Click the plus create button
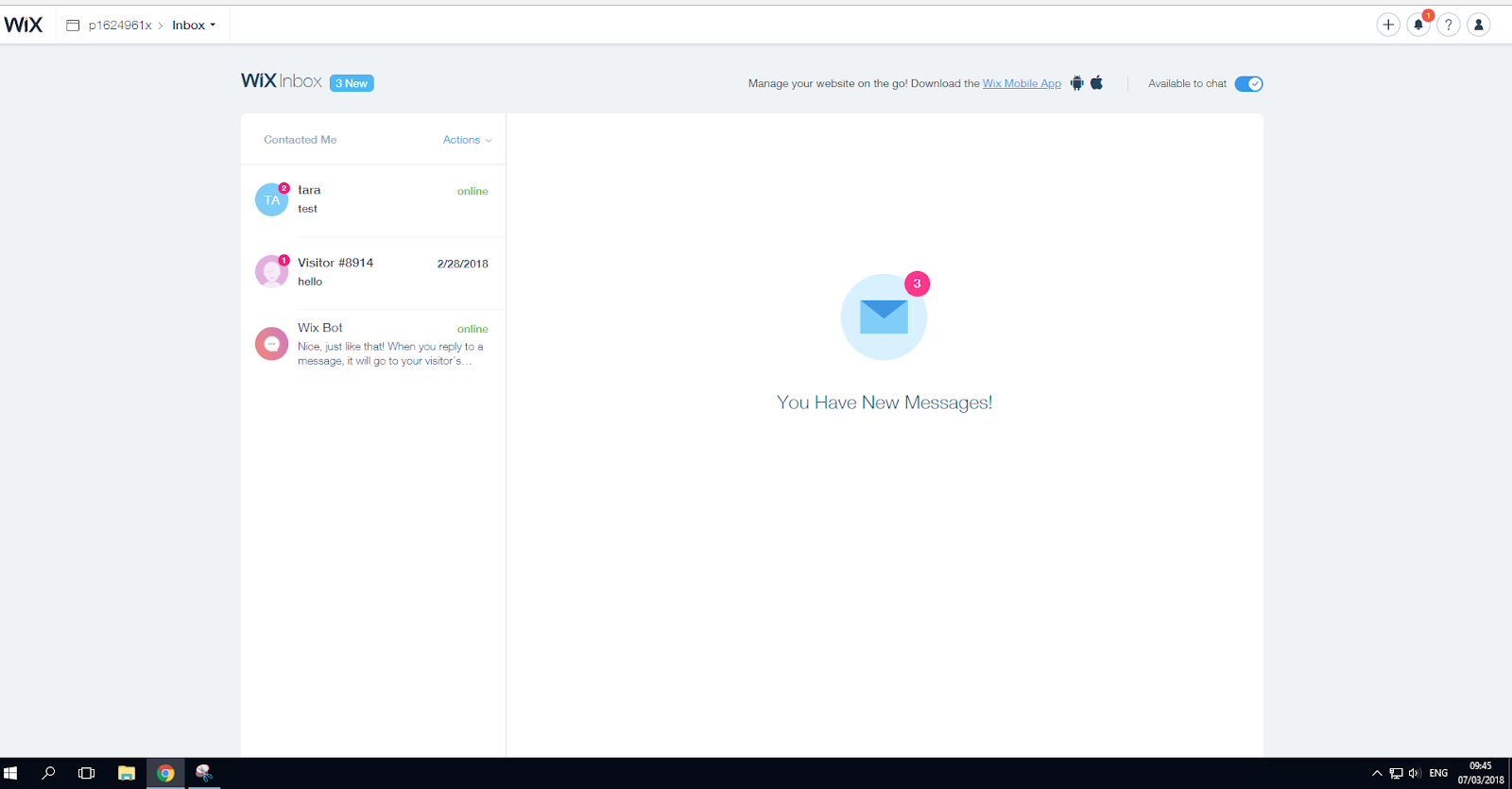Viewport: 1512px width, 789px height. [1388, 25]
